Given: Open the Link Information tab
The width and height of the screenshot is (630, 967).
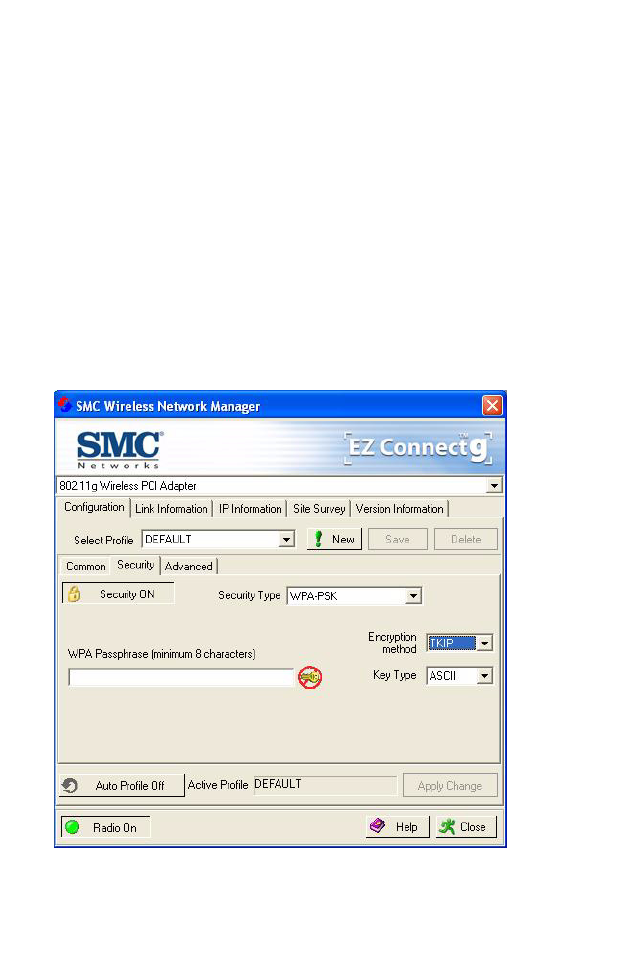Looking at the screenshot, I should (171, 509).
